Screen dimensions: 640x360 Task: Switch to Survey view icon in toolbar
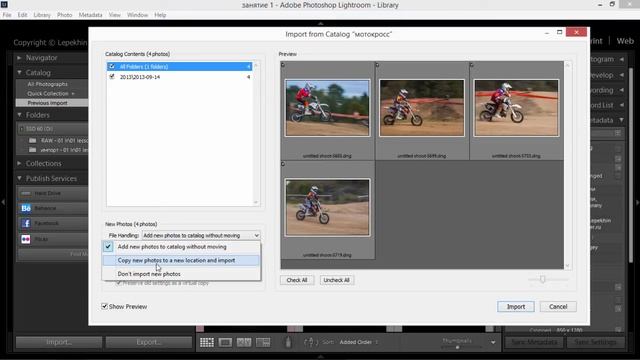tap(263, 342)
